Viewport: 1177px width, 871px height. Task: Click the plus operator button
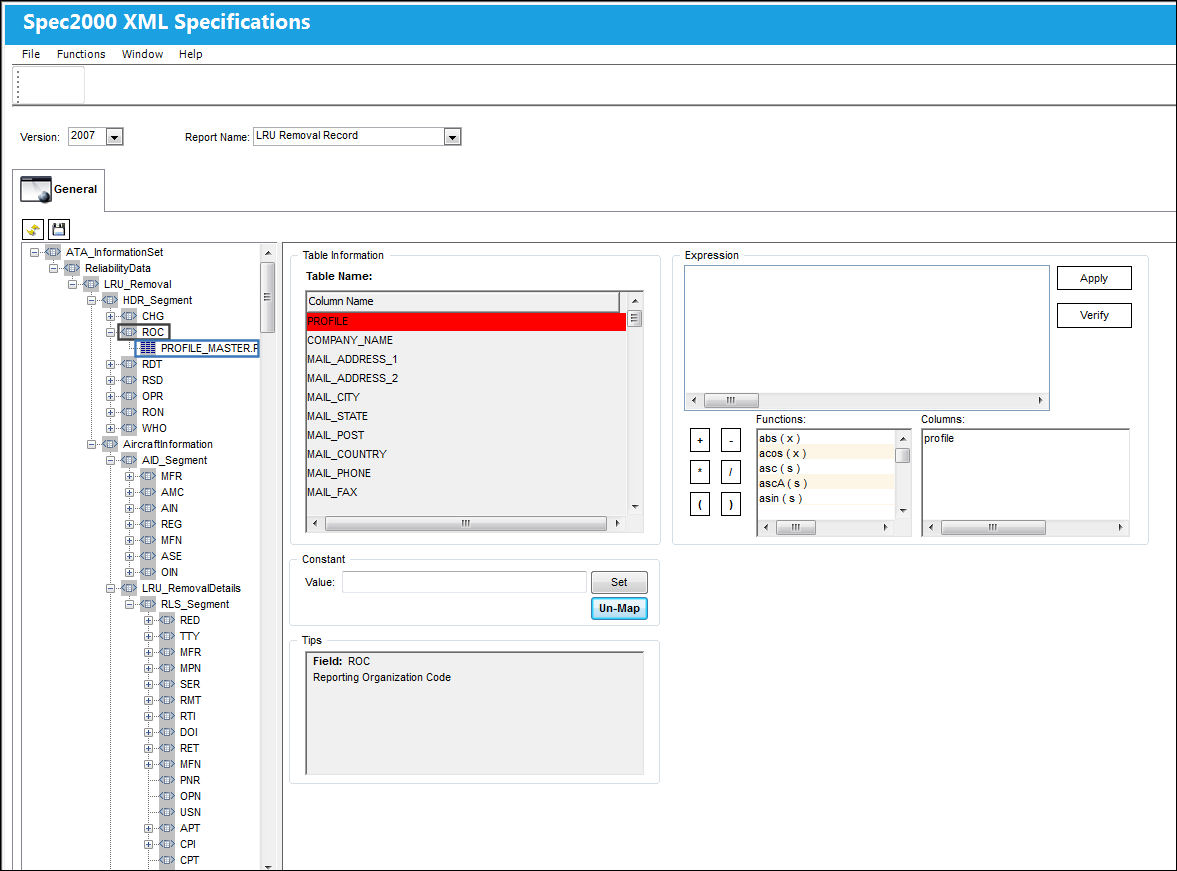pos(700,441)
